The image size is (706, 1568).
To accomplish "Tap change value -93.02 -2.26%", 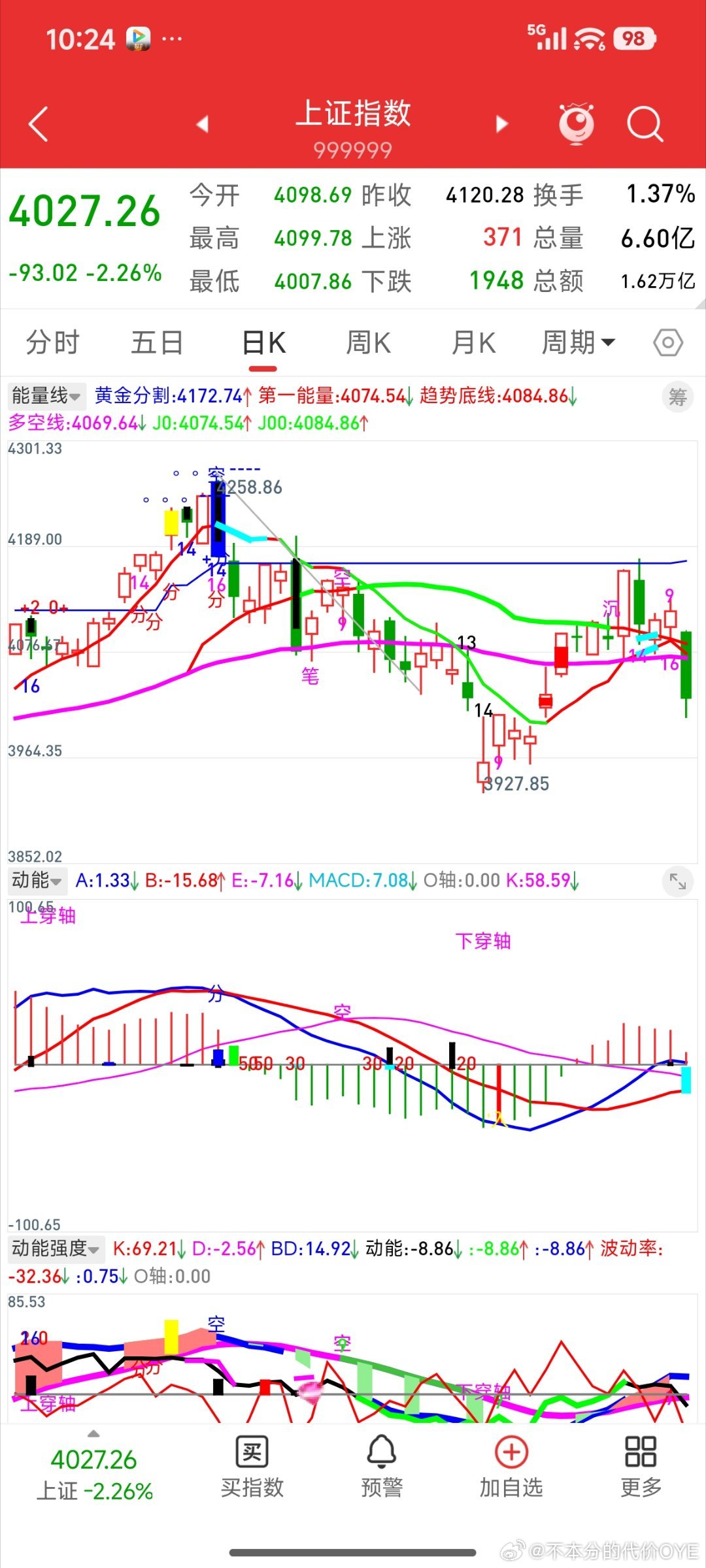I will tap(85, 273).
